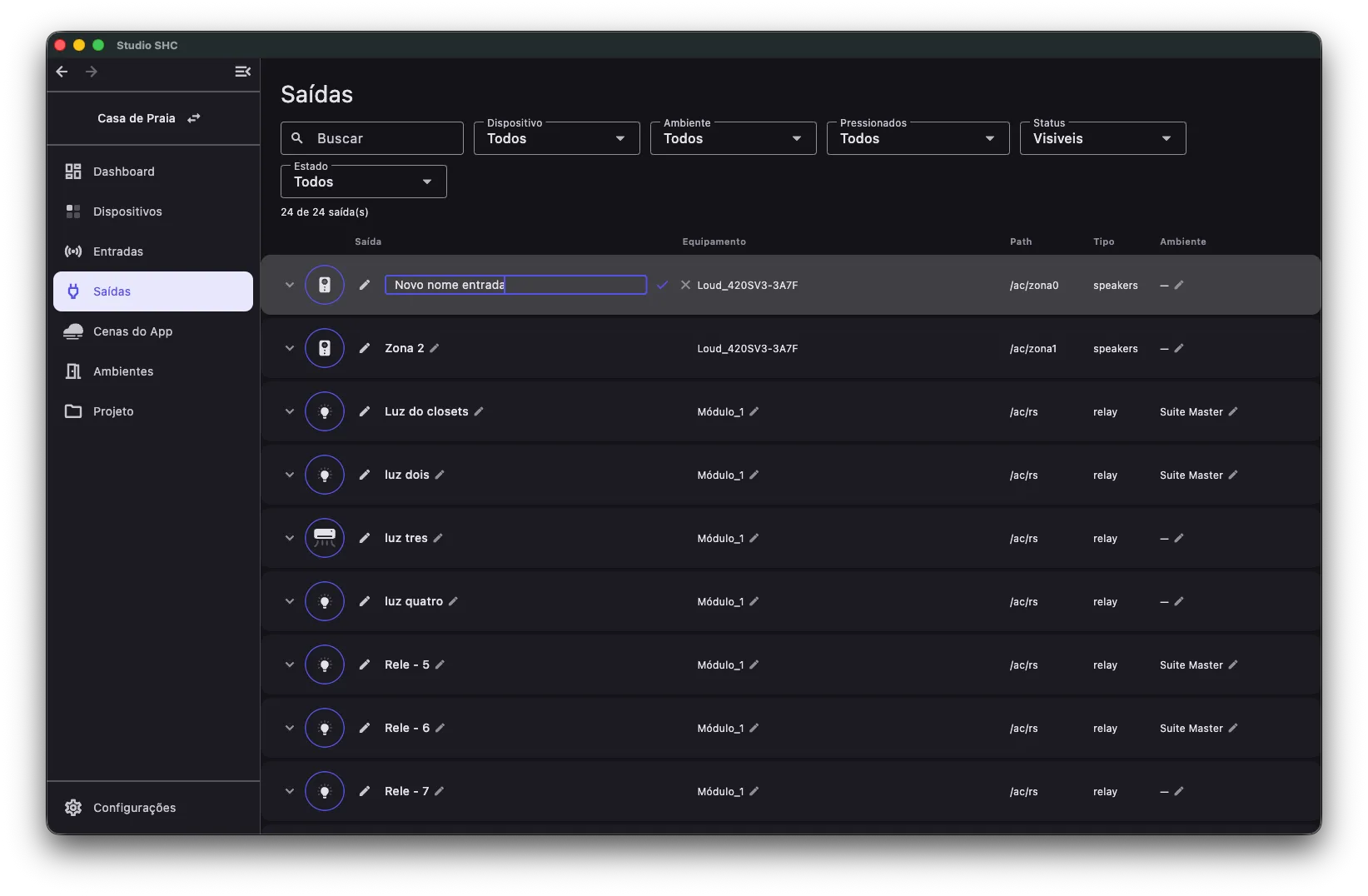Image resolution: width=1368 pixels, height=896 pixels.
Task: Click the speaker icon of Zona 2
Action: [x=325, y=348]
